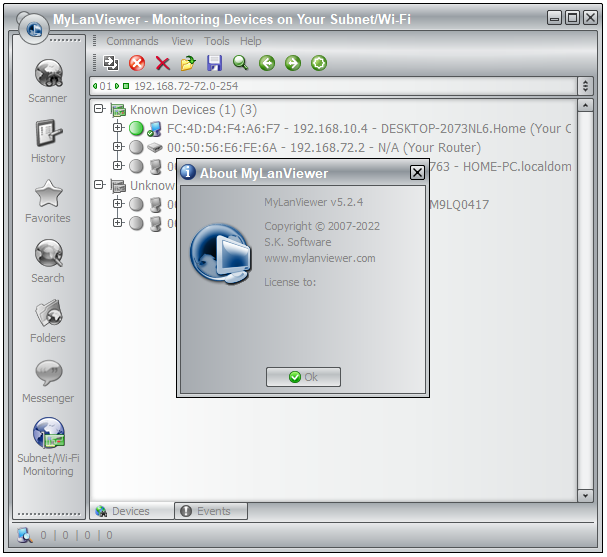Click the green back arrow icon
This screenshot has width=607, height=557.
(267, 63)
